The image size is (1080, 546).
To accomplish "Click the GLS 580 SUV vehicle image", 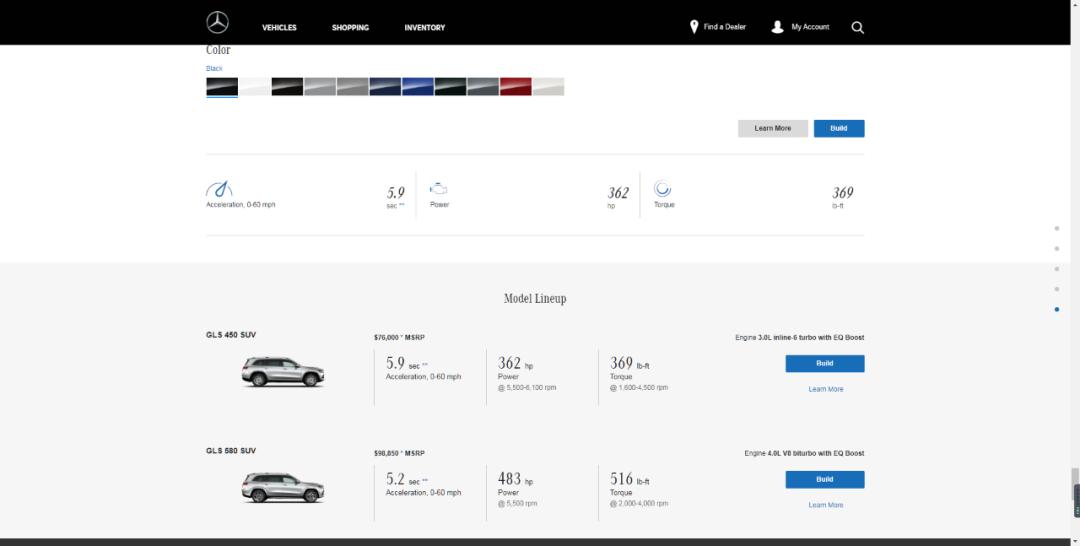I will click(x=283, y=488).
